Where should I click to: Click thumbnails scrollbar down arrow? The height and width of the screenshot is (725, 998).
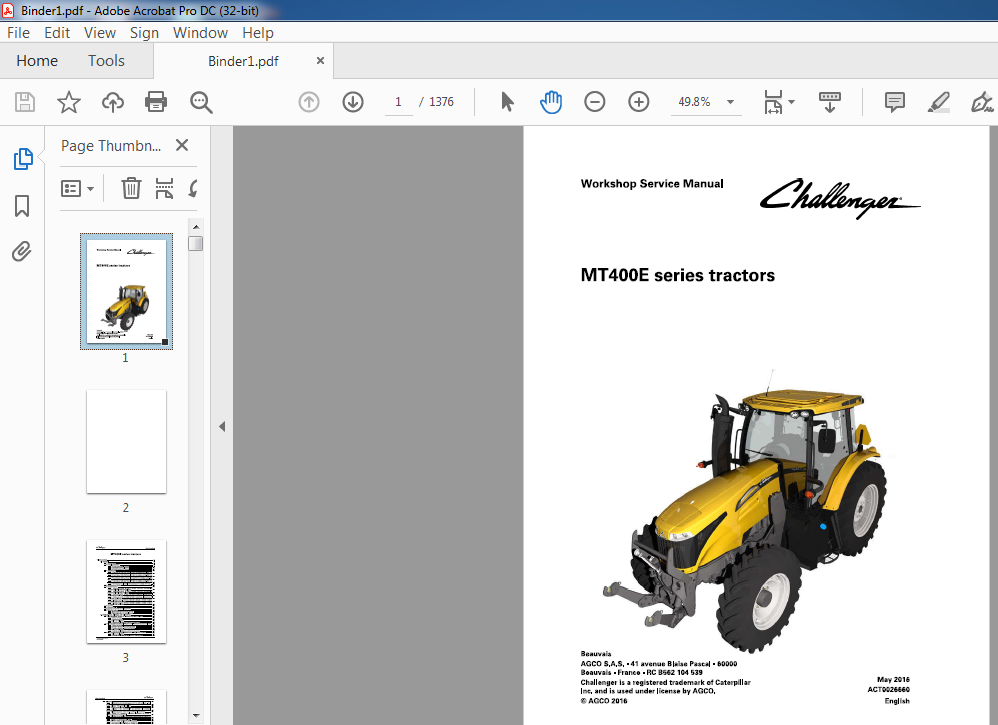tap(196, 715)
